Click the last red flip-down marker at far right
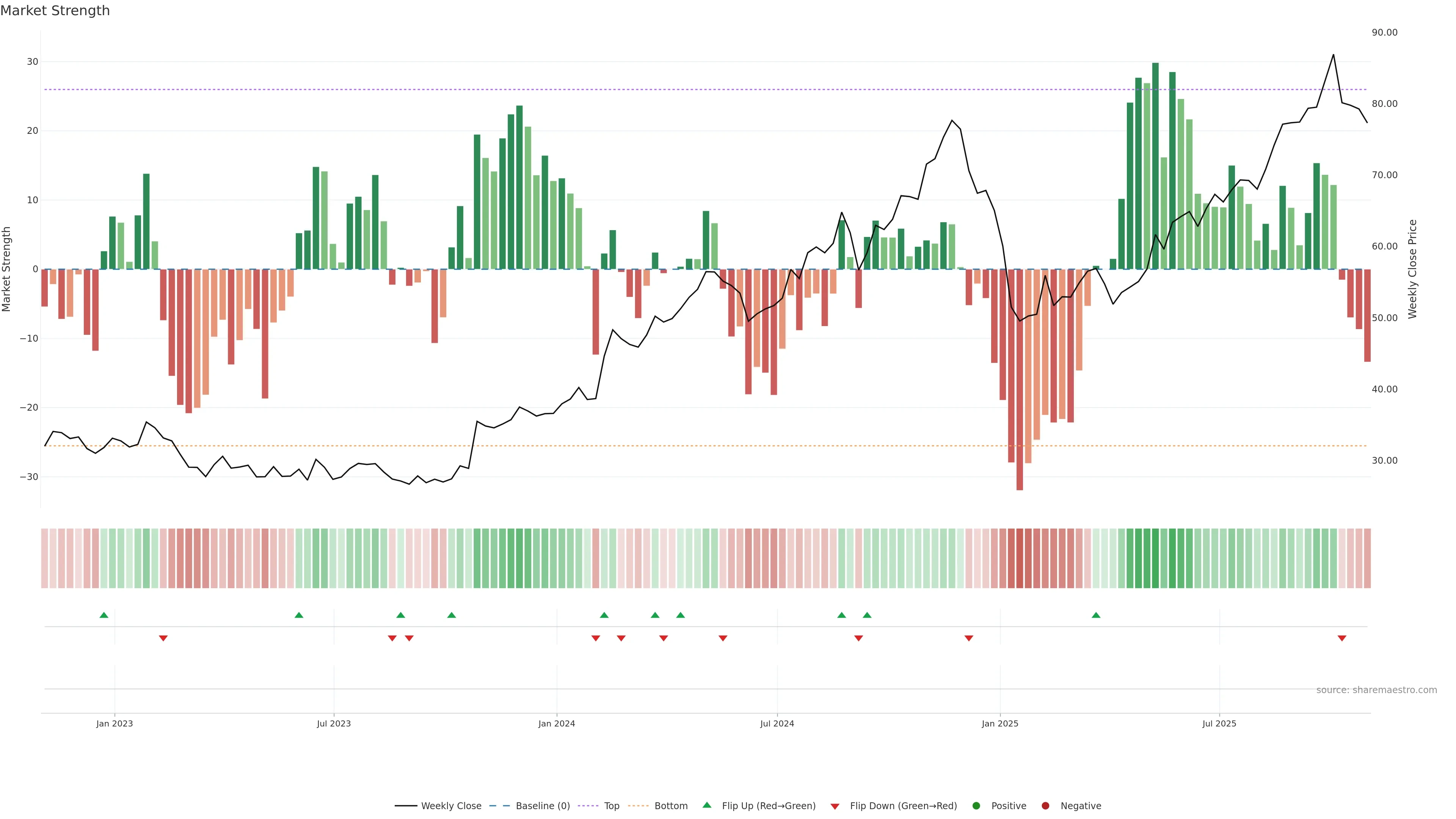Screen dimensions: 1456x819 coord(1342,638)
